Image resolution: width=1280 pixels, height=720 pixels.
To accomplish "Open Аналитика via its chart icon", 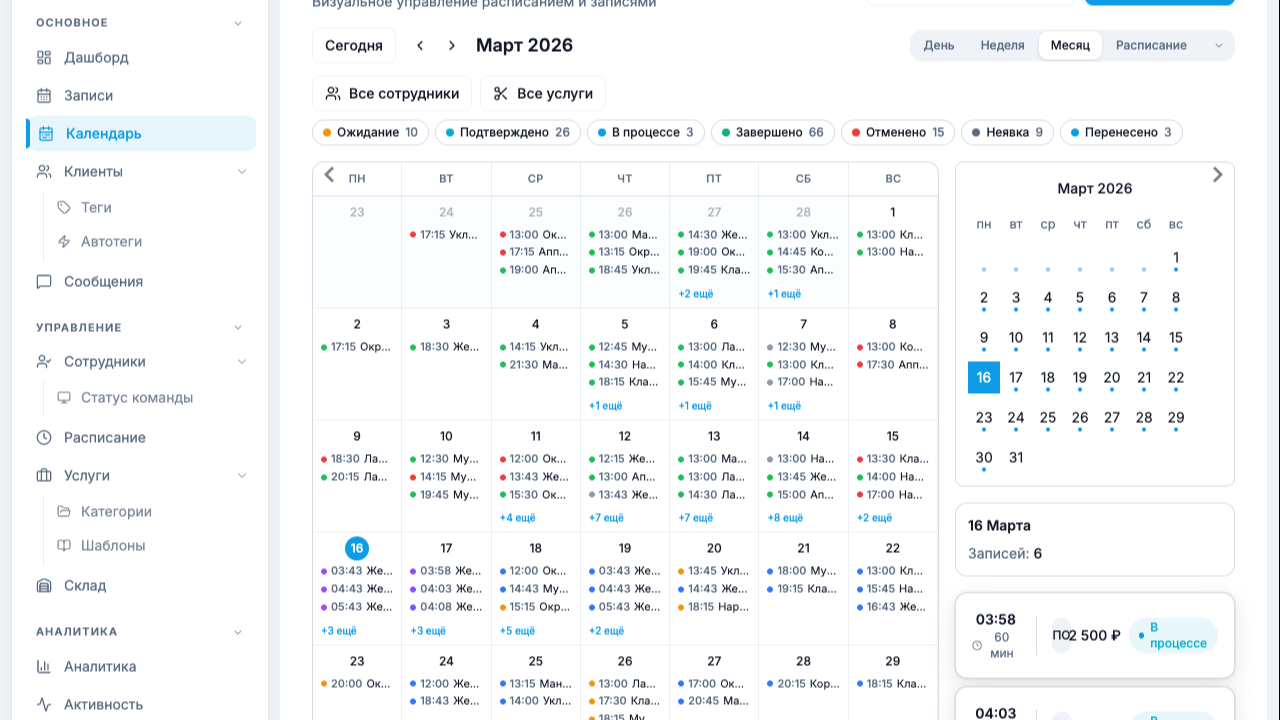I will point(44,667).
